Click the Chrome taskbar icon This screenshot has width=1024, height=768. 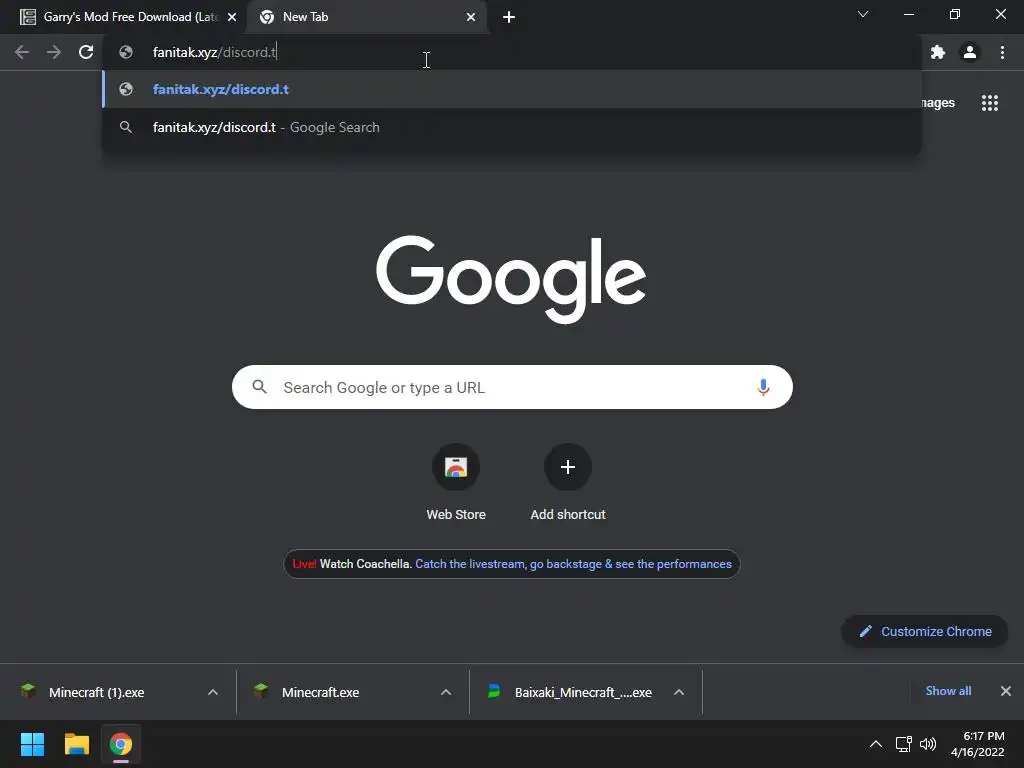coord(121,744)
